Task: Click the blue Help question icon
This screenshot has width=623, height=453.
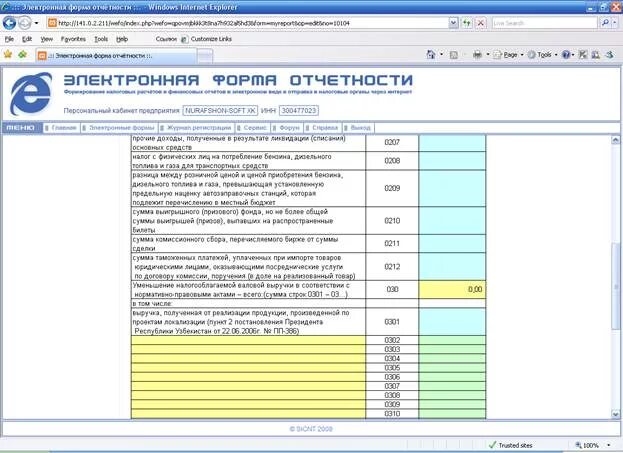Action: 566,55
